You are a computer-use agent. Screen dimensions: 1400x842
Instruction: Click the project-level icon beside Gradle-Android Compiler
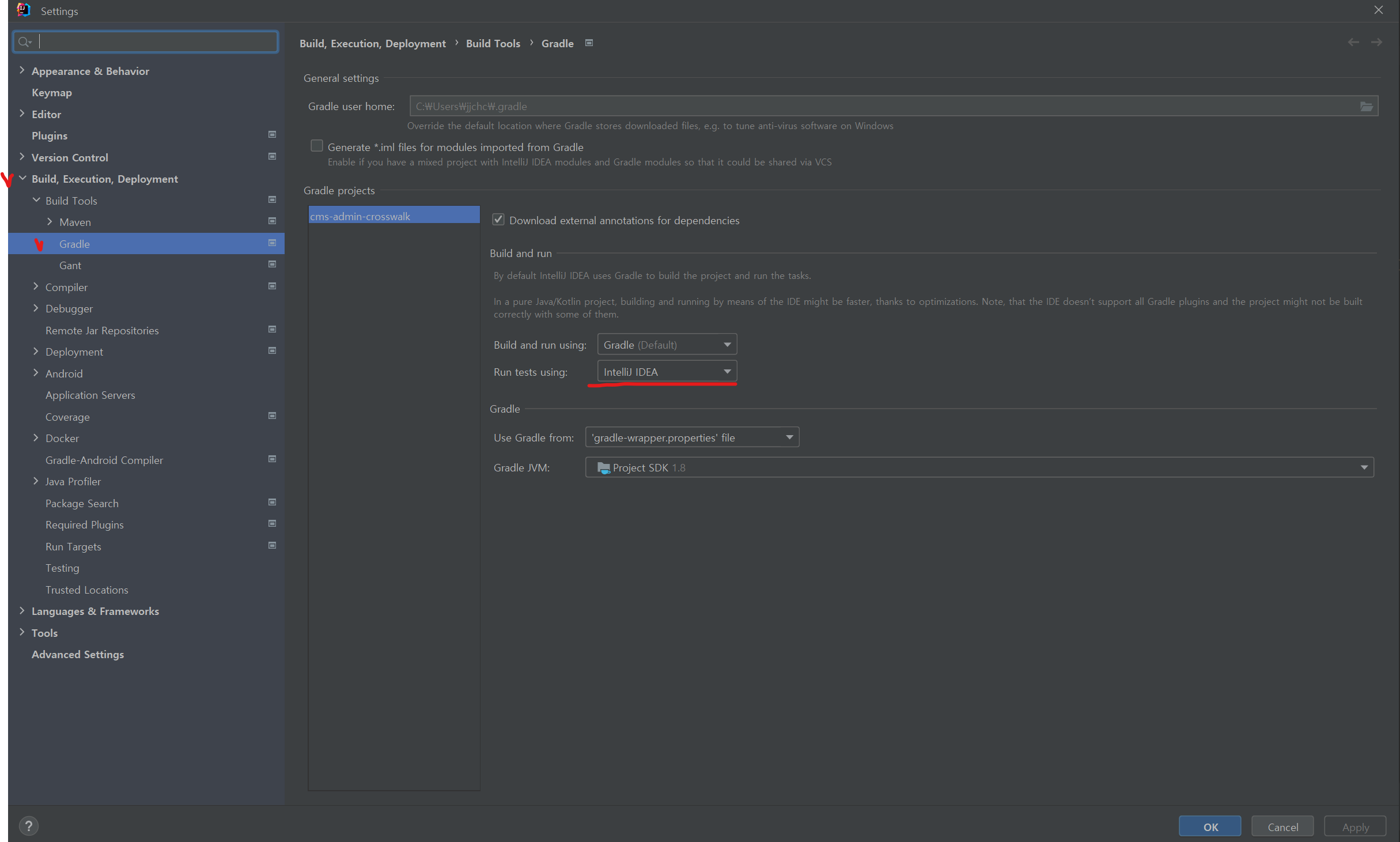click(273, 459)
